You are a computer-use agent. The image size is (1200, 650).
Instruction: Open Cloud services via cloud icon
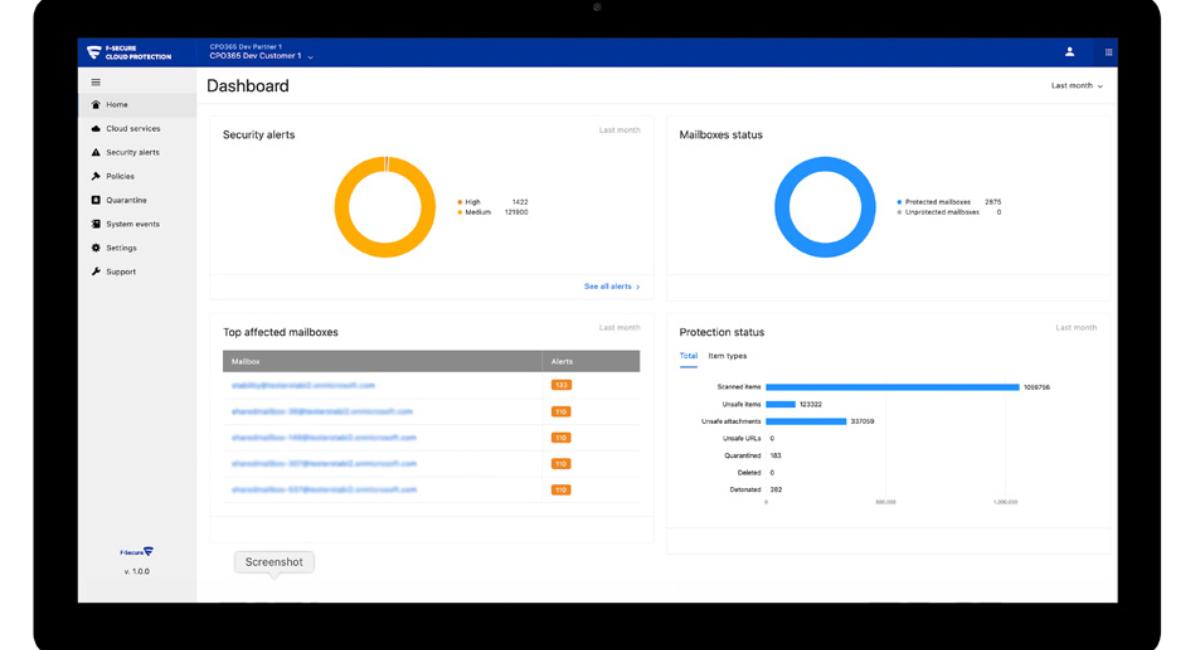click(96, 129)
